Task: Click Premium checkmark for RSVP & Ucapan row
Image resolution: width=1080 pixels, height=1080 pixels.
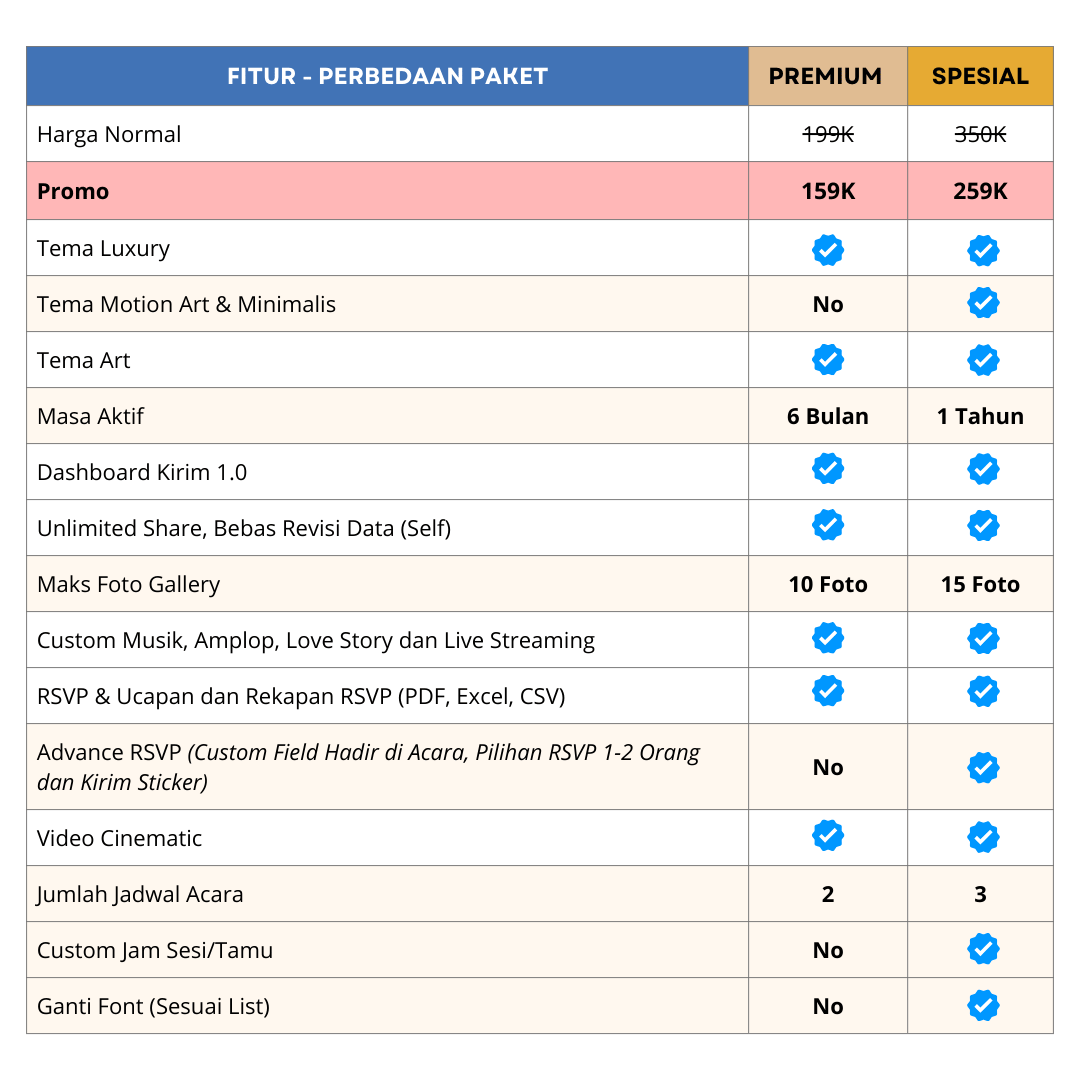Action: (x=828, y=691)
